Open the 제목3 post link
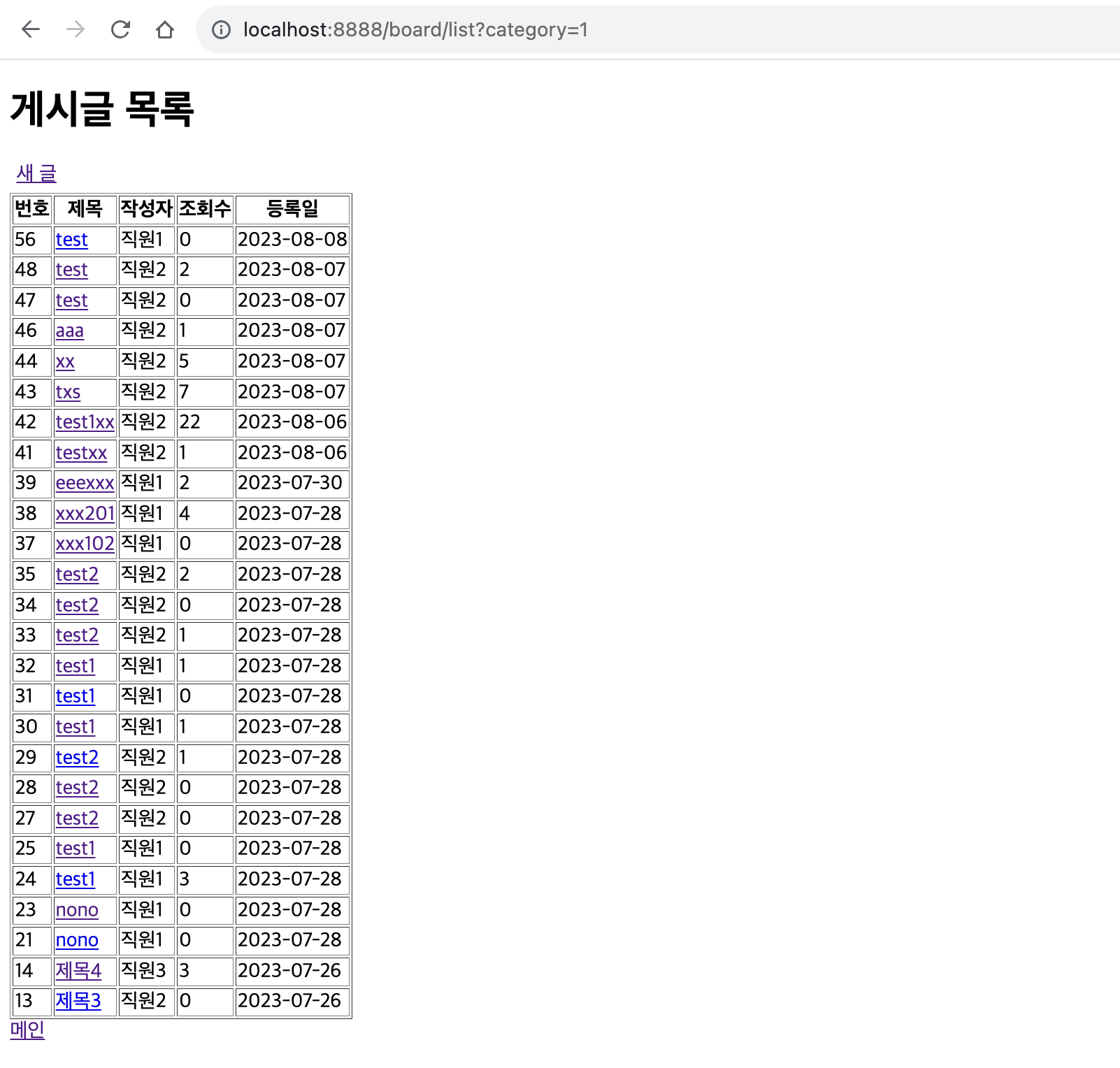This screenshot has height=1068, width=1120. coord(78,1001)
